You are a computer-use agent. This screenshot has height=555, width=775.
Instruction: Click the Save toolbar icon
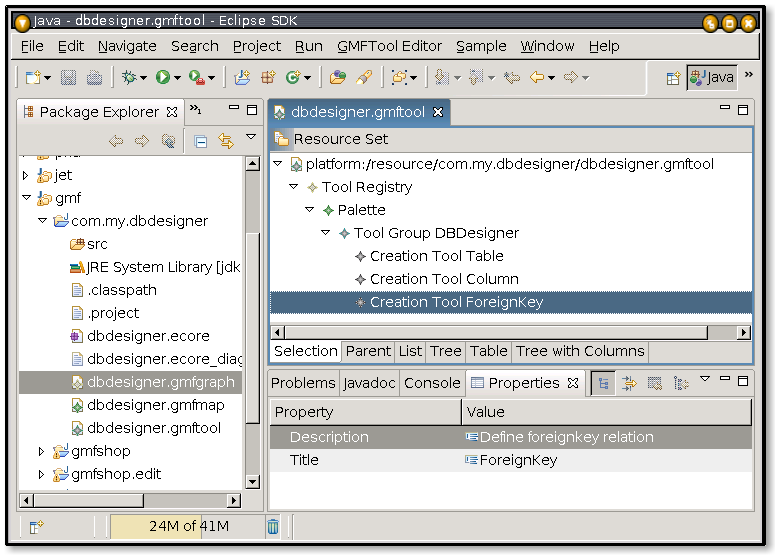pos(69,77)
